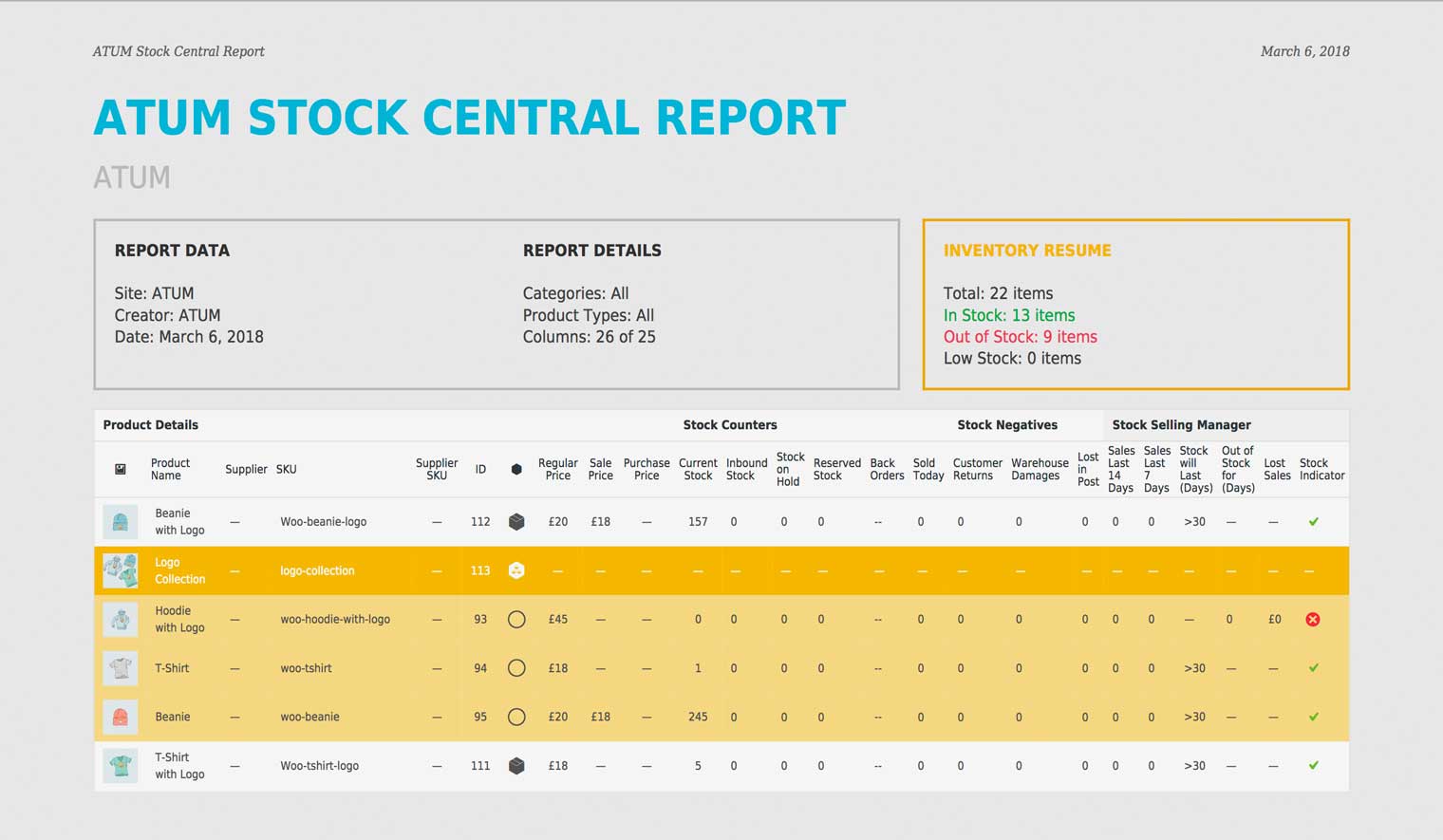The width and height of the screenshot is (1443, 840).
Task: Select the Stock Negatives column group header
Action: [x=1006, y=425]
